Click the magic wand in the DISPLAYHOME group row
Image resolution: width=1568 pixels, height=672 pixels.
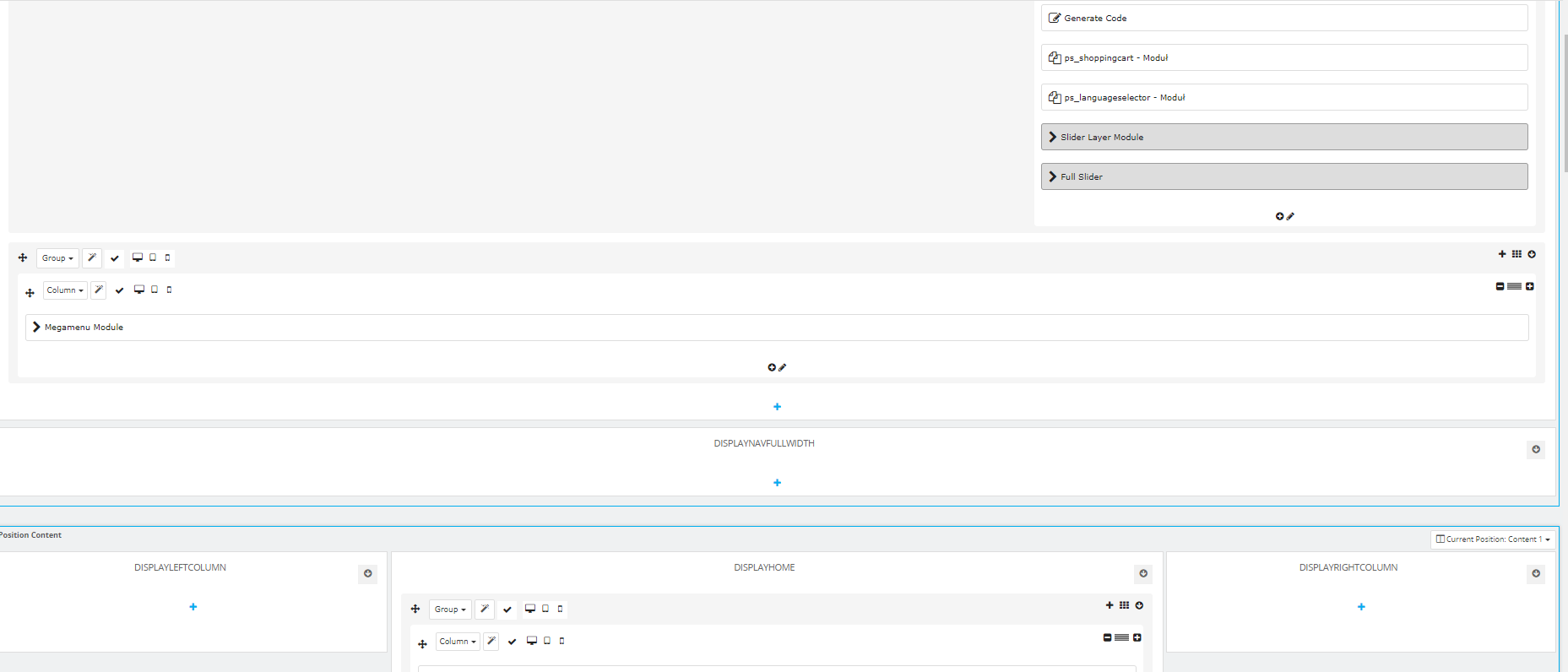click(x=485, y=609)
